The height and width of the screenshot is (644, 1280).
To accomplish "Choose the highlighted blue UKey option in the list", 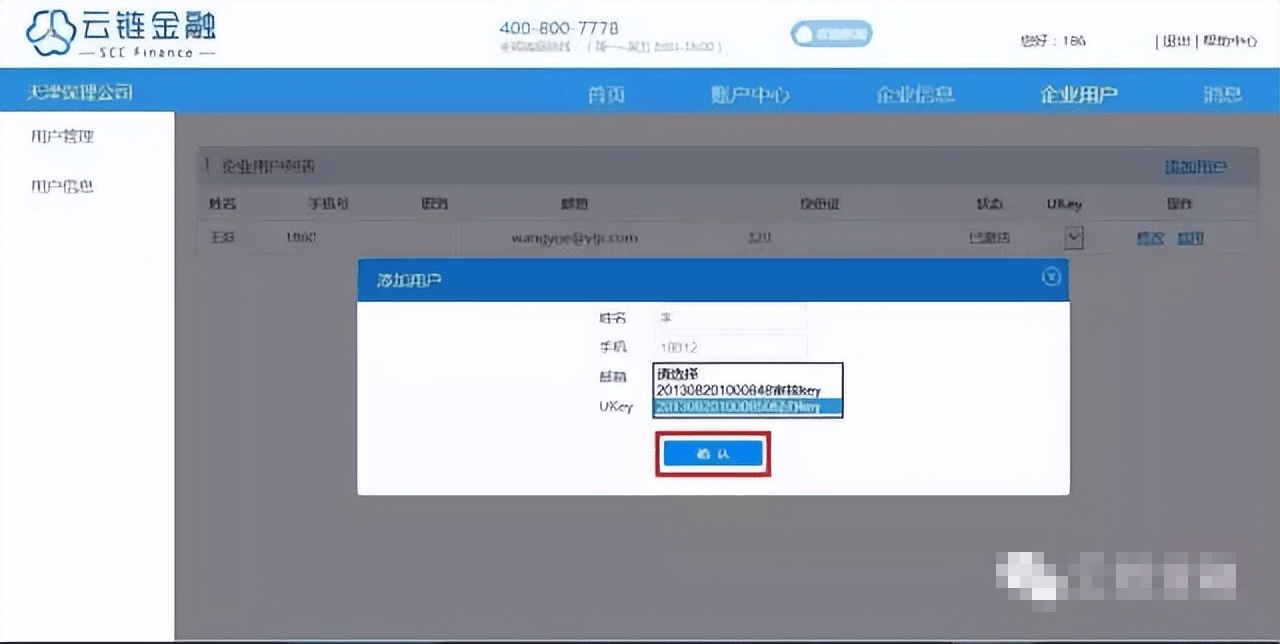I will coord(748,407).
